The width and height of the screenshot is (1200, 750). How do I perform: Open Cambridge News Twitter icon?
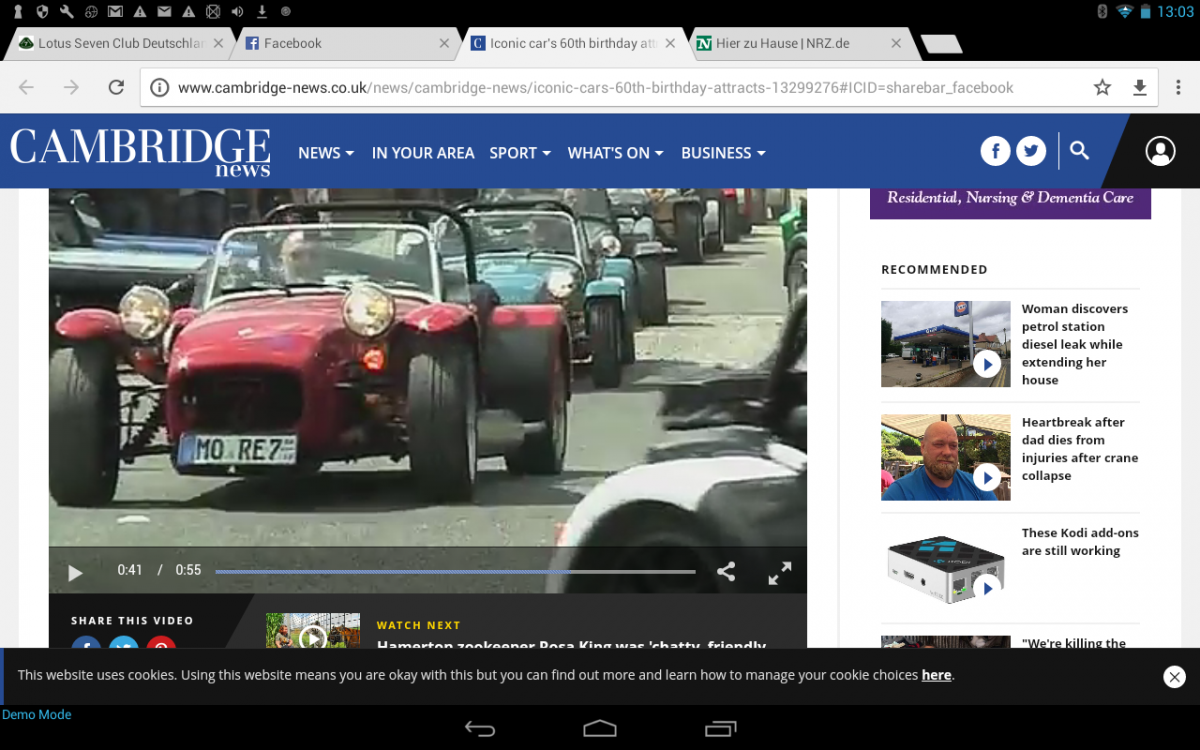[x=1031, y=151]
